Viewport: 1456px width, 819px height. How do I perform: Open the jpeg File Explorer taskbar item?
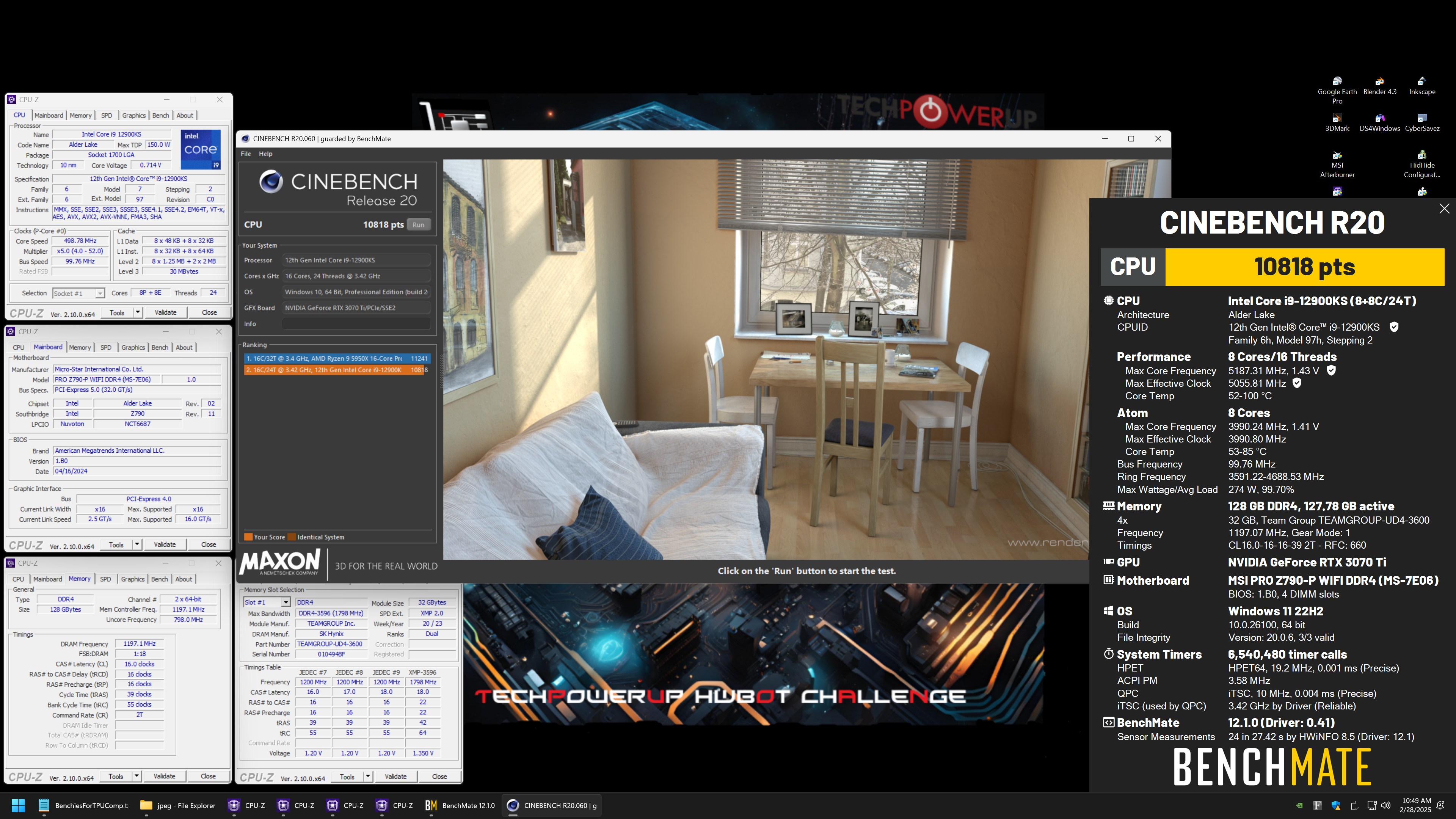click(177, 805)
